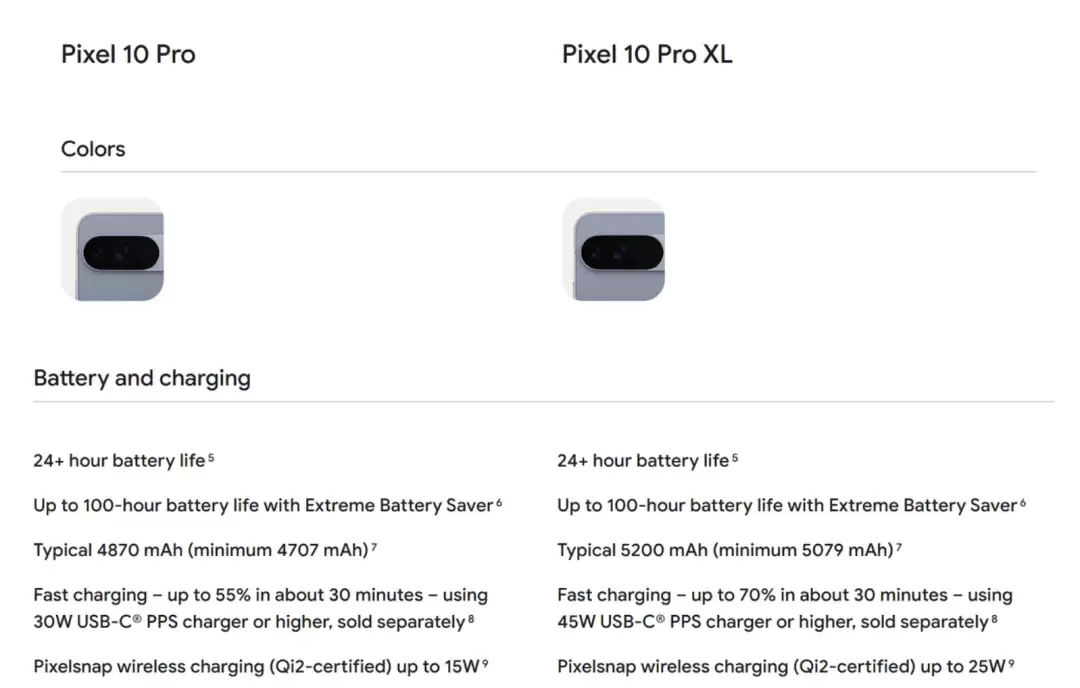The height and width of the screenshot is (688, 1080).
Task: Open footnote 6 in the Pixel 10 Pro XL column
Action: coord(1023,503)
